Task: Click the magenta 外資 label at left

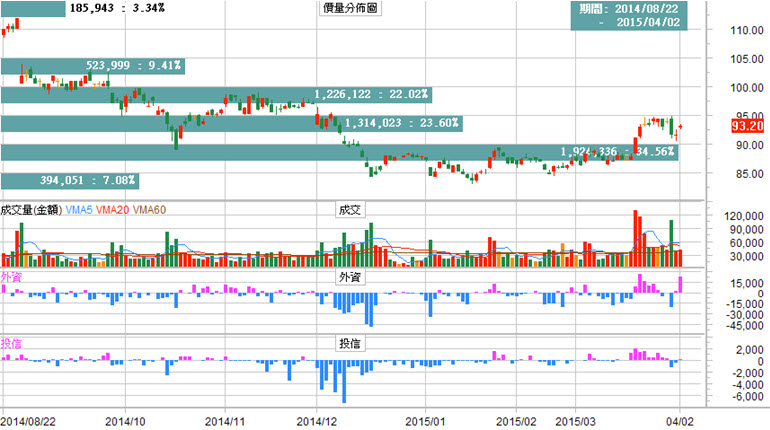Action: 12,277
